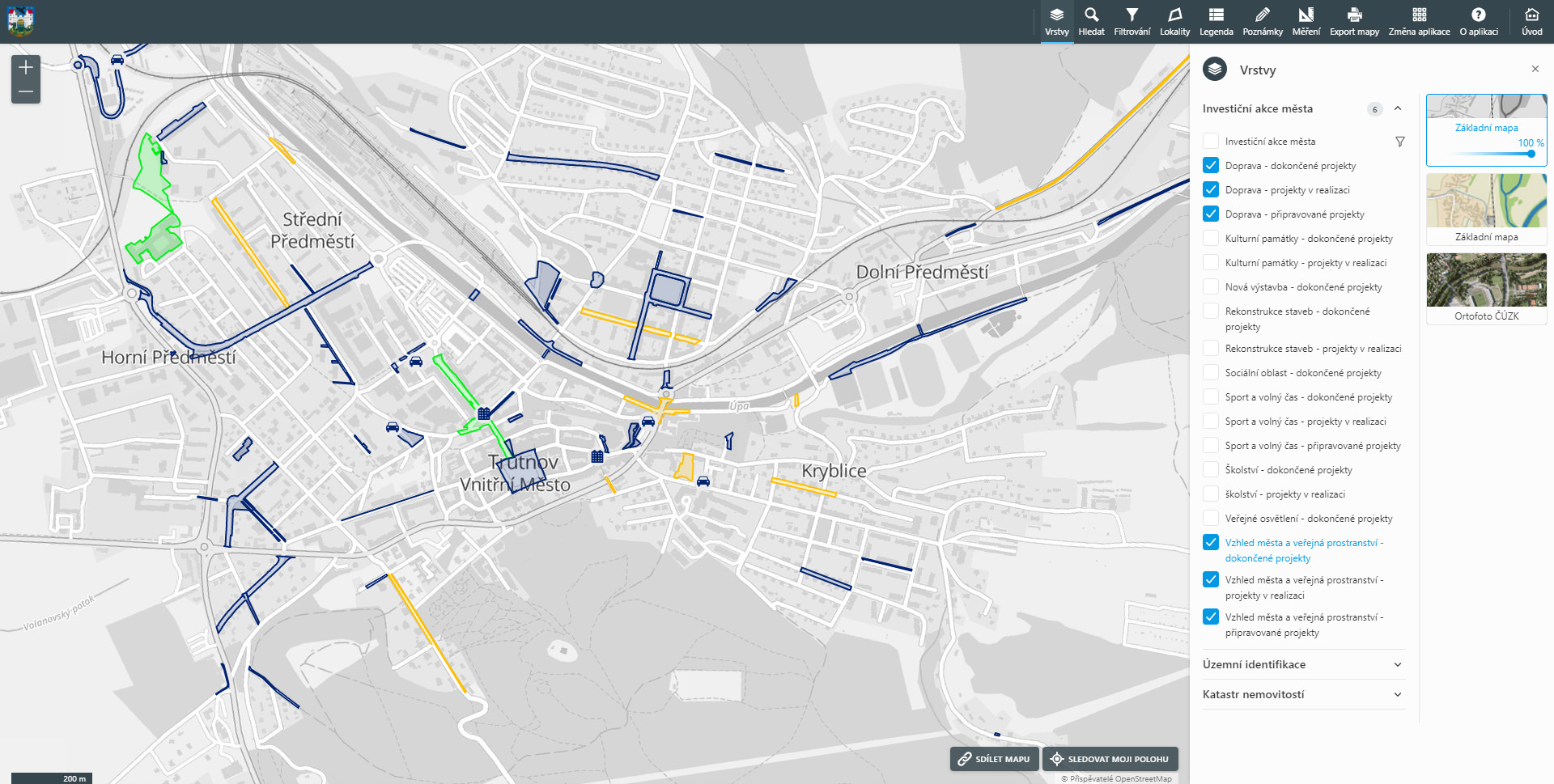Uncheck Vzhled města - projekty v realizaci
This screenshot has height=784, width=1554.
click(1211, 579)
